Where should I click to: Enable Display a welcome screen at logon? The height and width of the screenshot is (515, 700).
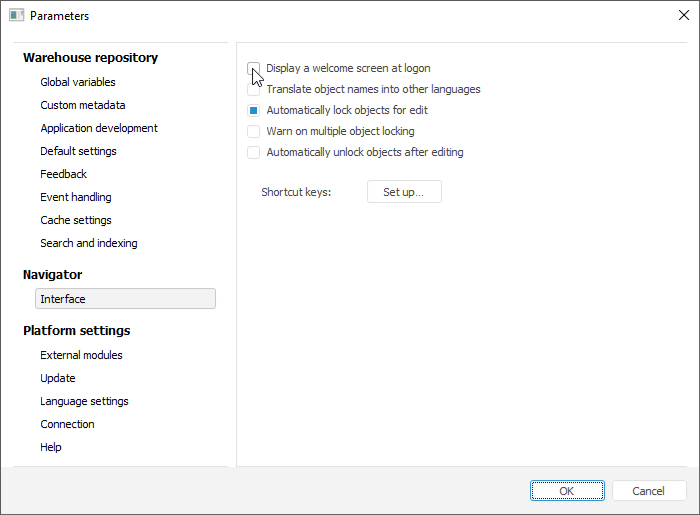(254, 68)
